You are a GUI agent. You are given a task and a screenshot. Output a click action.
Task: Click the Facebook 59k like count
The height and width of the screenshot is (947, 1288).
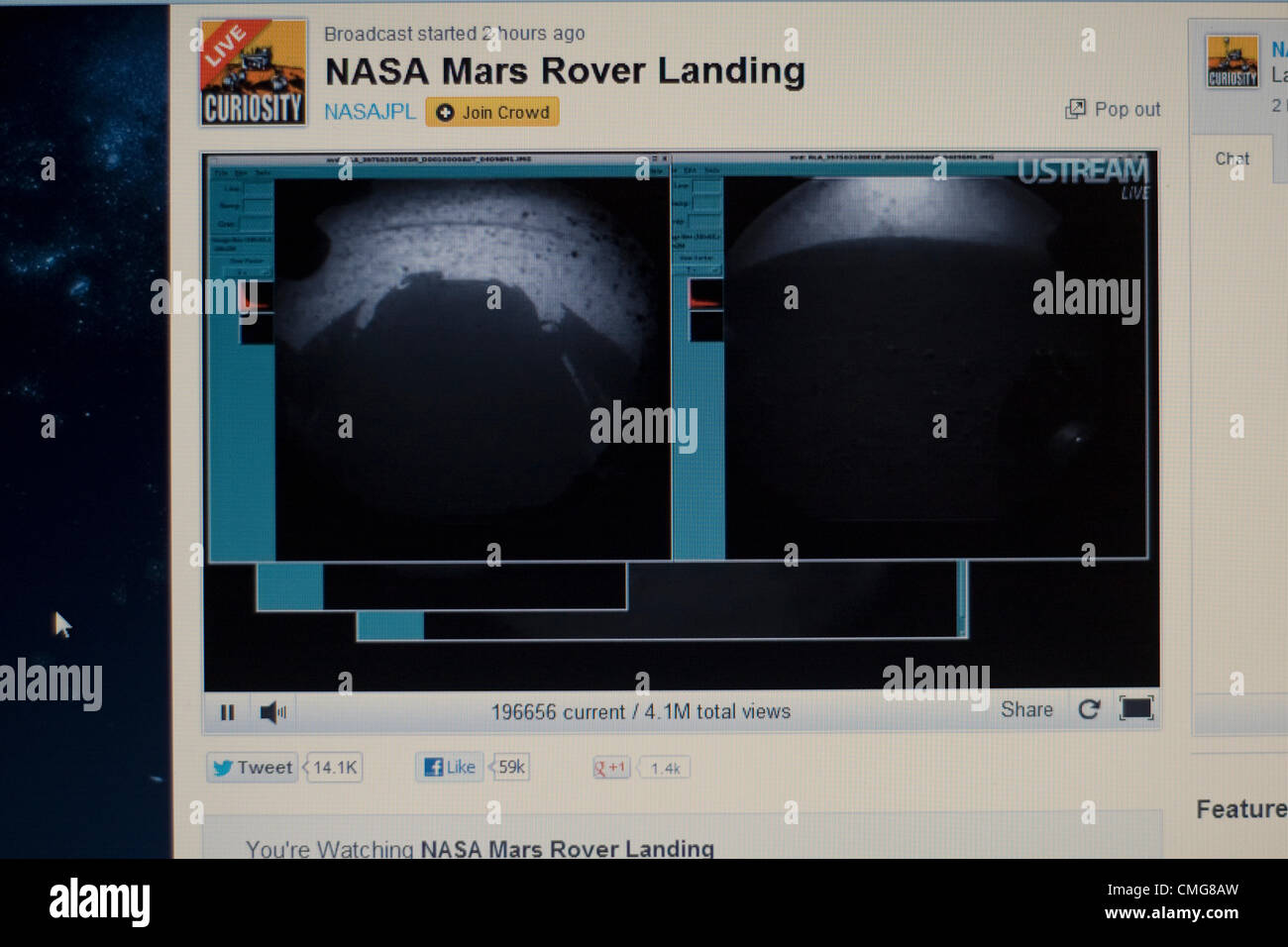coord(511,767)
